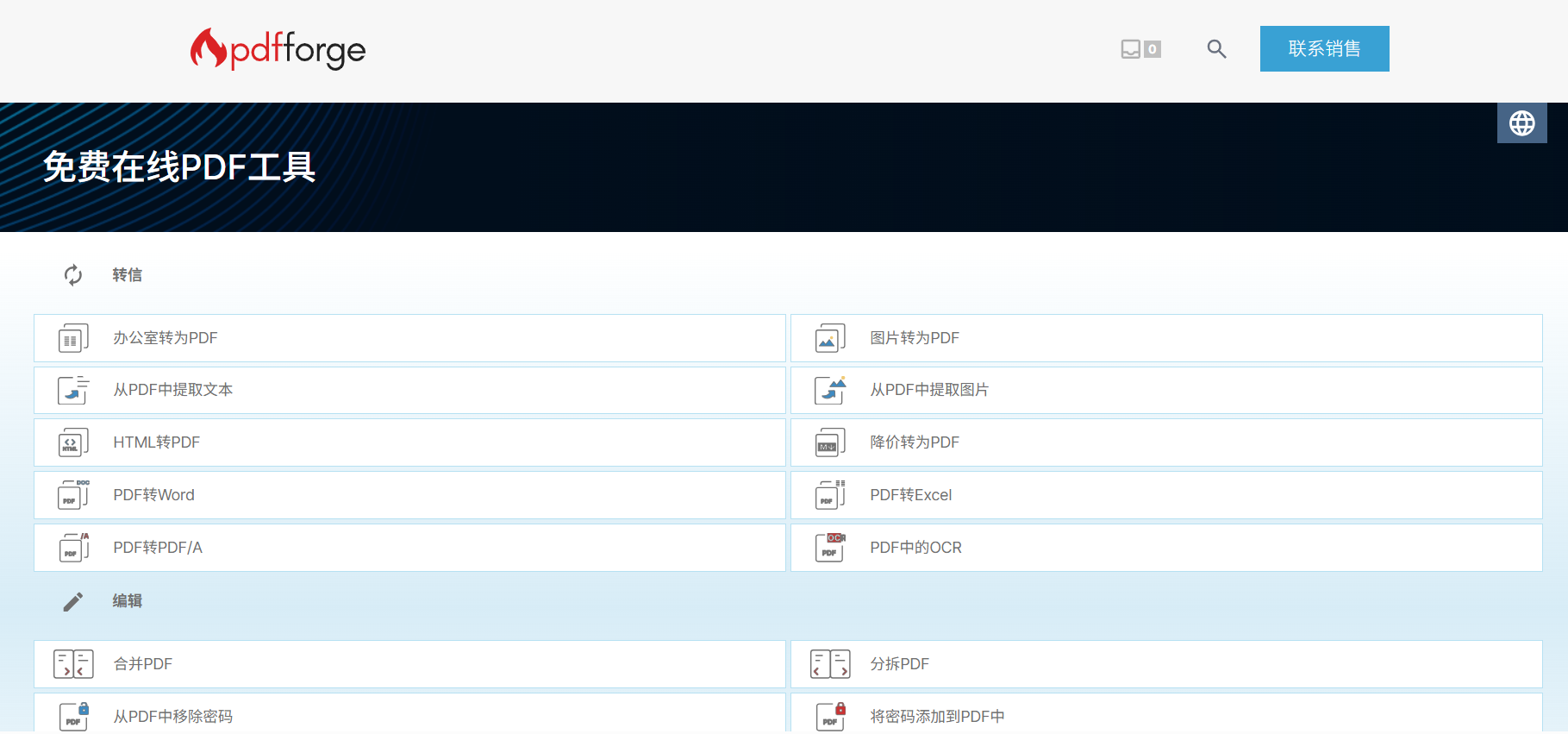Screen dimensions: 1568x734
Task: Click the 联系销售 button
Action: [1324, 48]
